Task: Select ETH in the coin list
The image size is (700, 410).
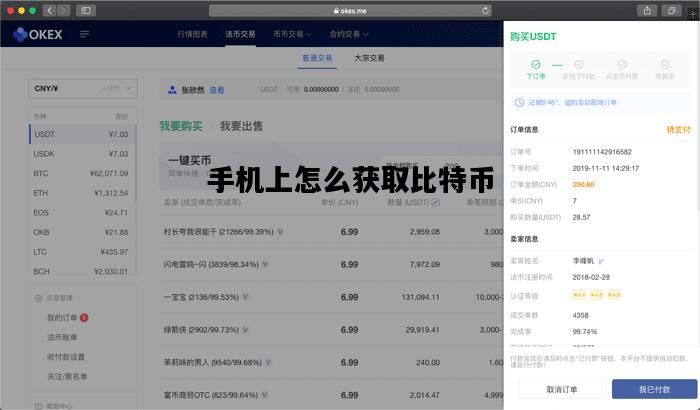Action: (x=81, y=193)
